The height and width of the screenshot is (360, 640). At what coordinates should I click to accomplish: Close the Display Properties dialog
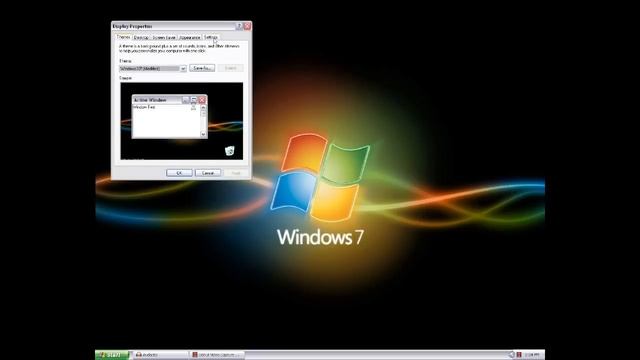point(247,26)
